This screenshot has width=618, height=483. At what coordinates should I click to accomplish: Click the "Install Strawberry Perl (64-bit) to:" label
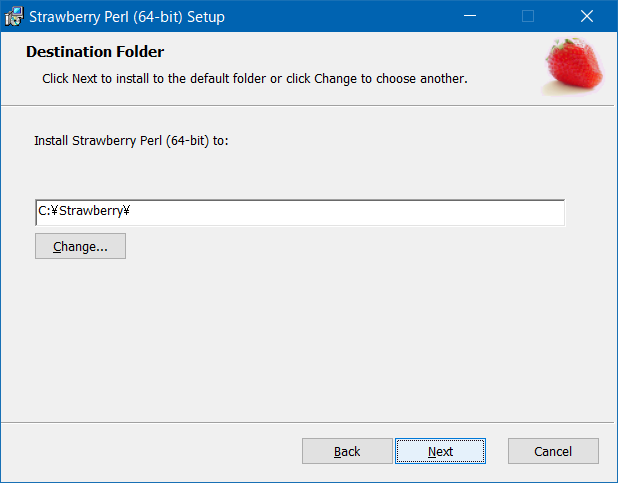click(x=131, y=141)
